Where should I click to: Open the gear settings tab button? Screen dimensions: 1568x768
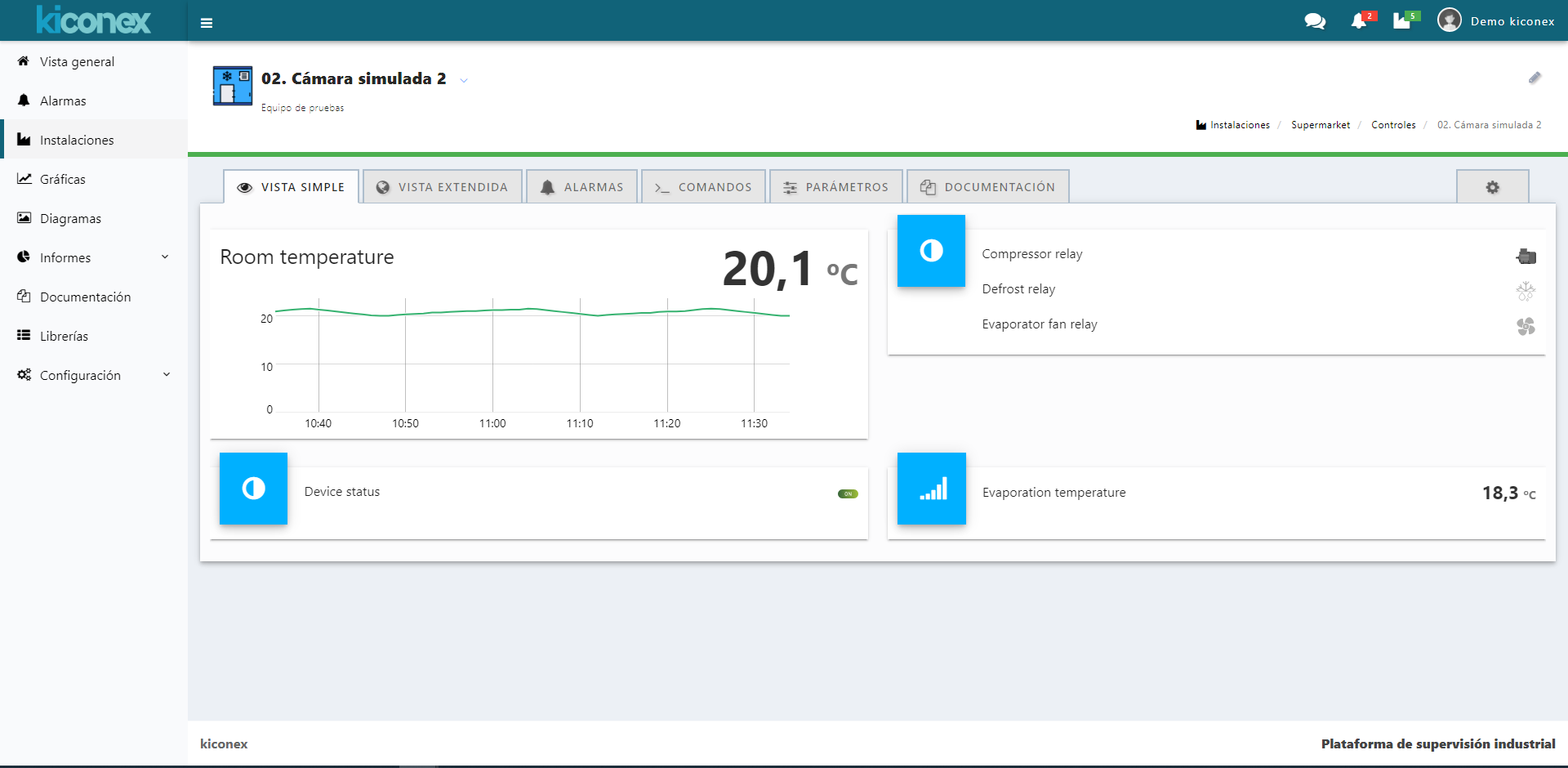tap(1492, 187)
